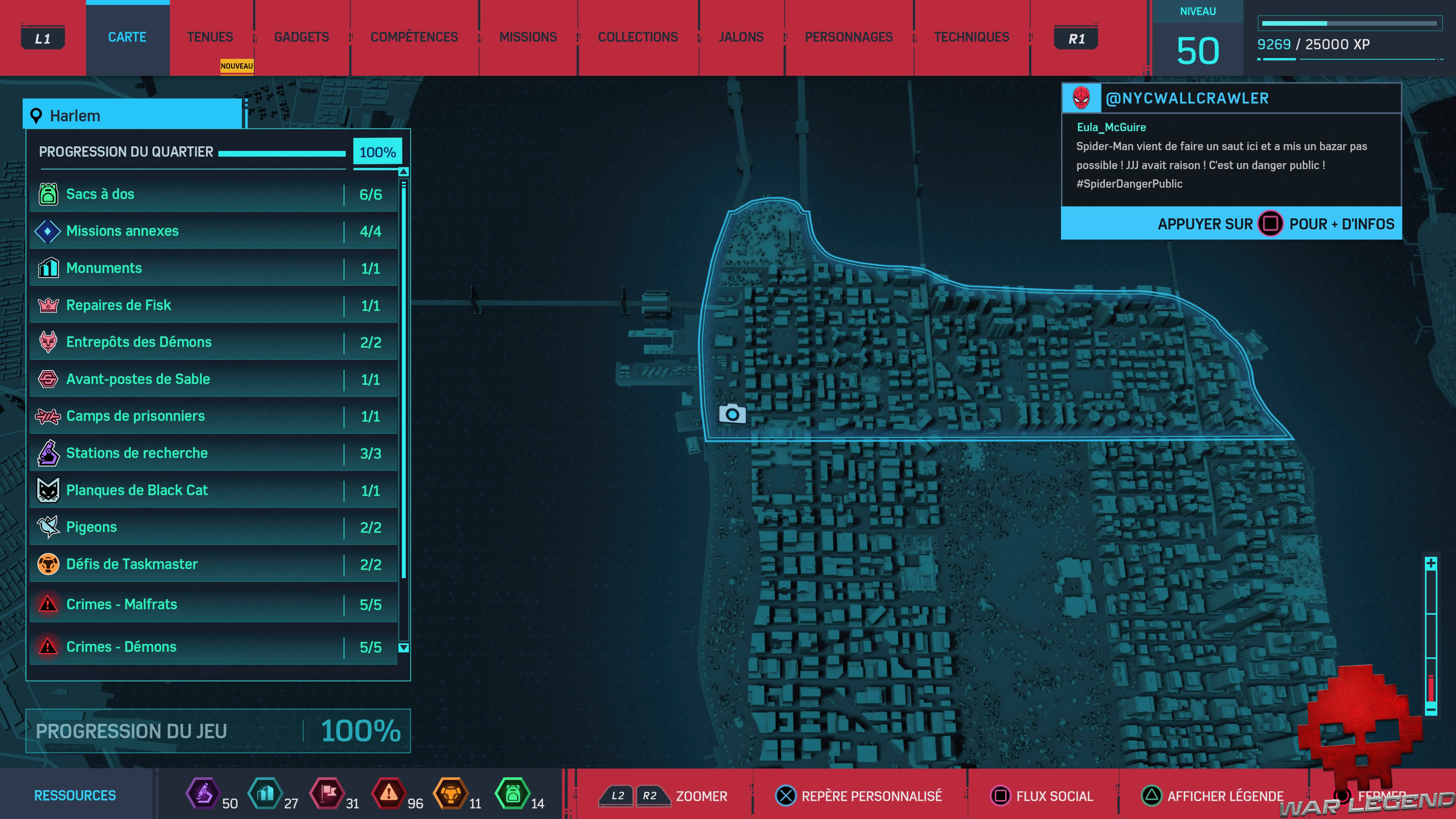The image size is (1456, 819).
Task: Select the Sacs à dos backpack icon
Action: [x=48, y=194]
